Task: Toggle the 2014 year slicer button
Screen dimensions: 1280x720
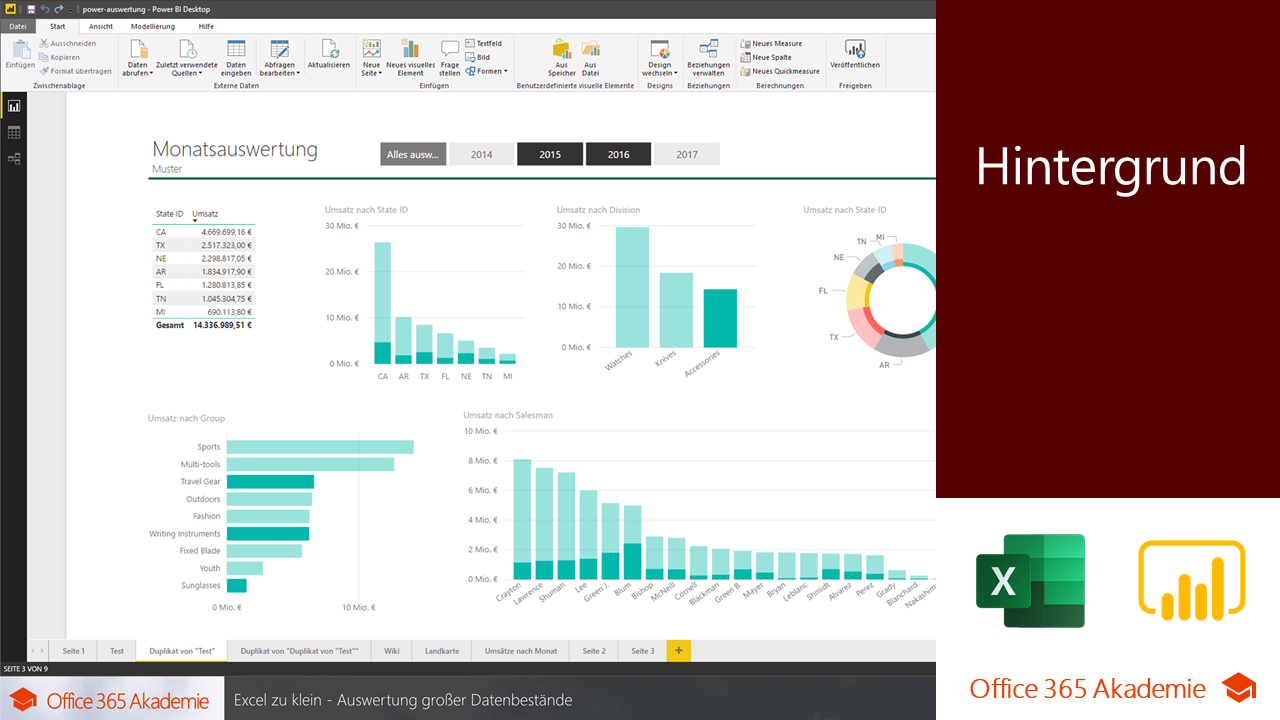Action: (481, 155)
